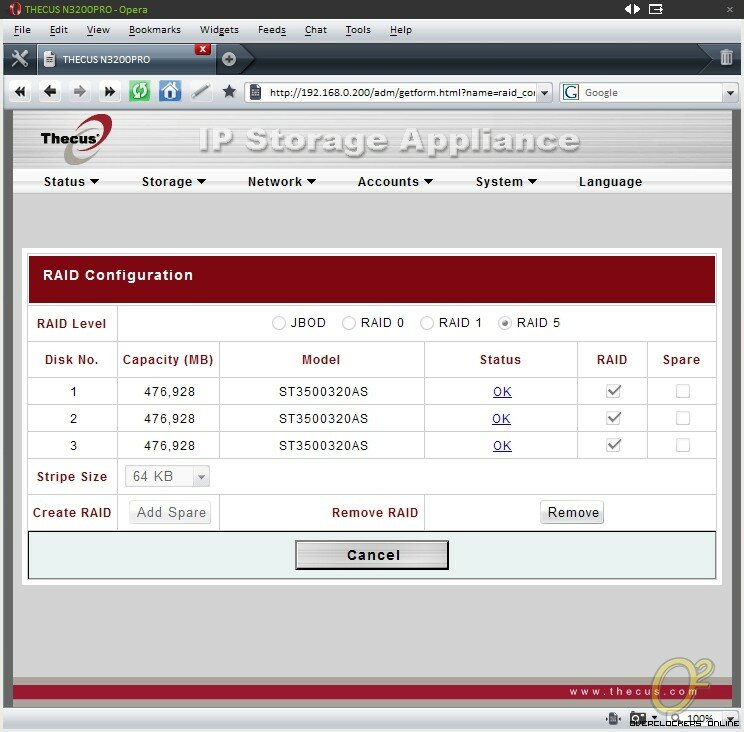Select the RAID 1 option
The image size is (744, 732).
pos(427,323)
